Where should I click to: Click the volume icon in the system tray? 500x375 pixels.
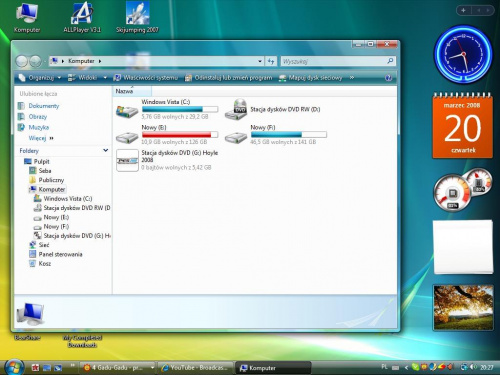(x=473, y=367)
